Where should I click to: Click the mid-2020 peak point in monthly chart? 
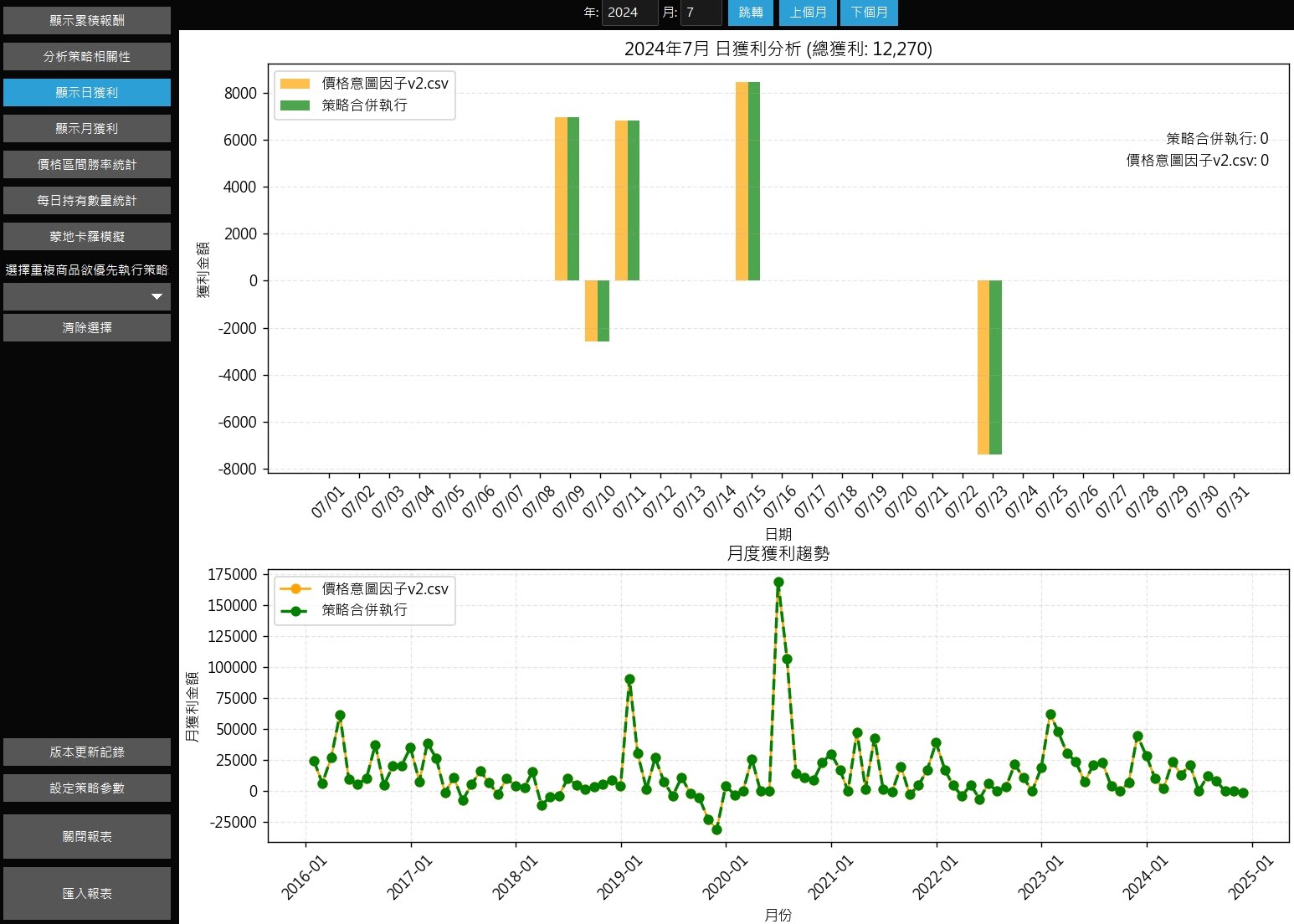point(778,582)
